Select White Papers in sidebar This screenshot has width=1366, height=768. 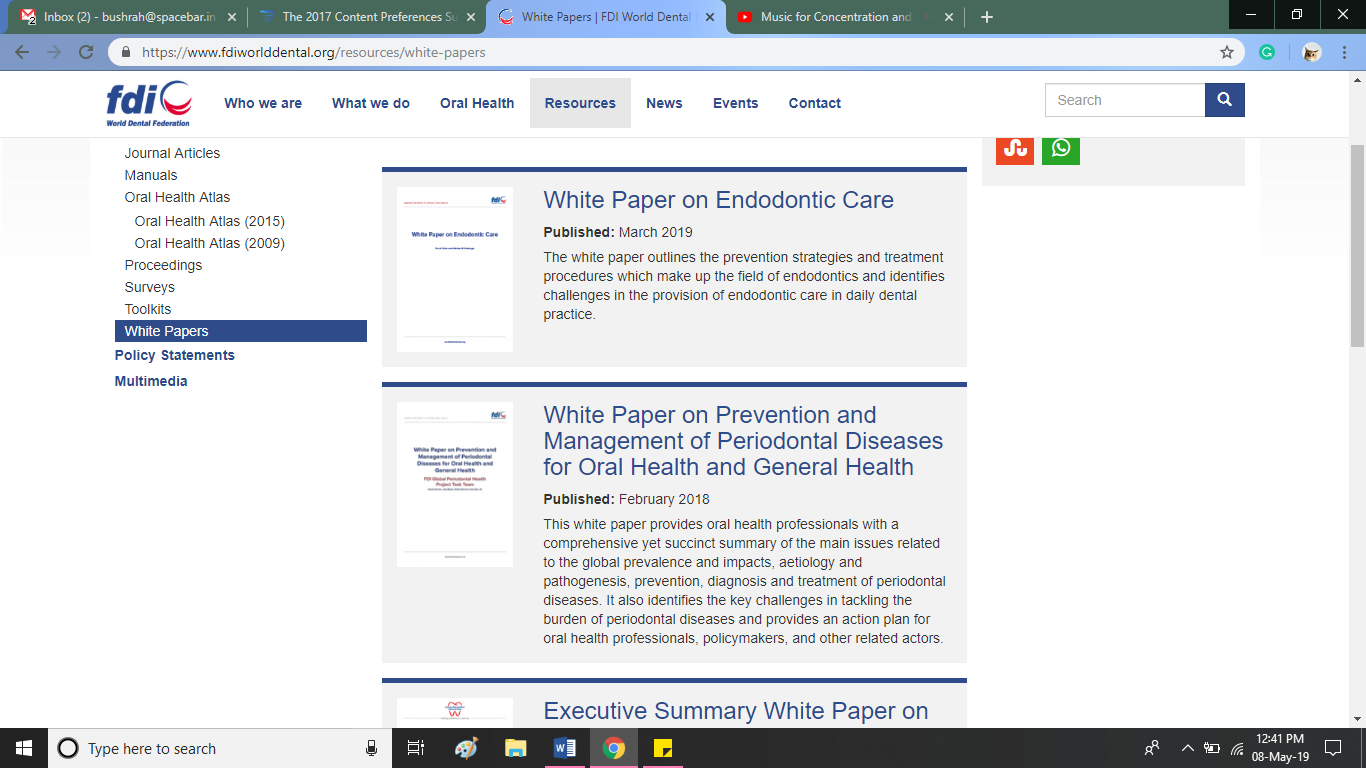click(241, 331)
